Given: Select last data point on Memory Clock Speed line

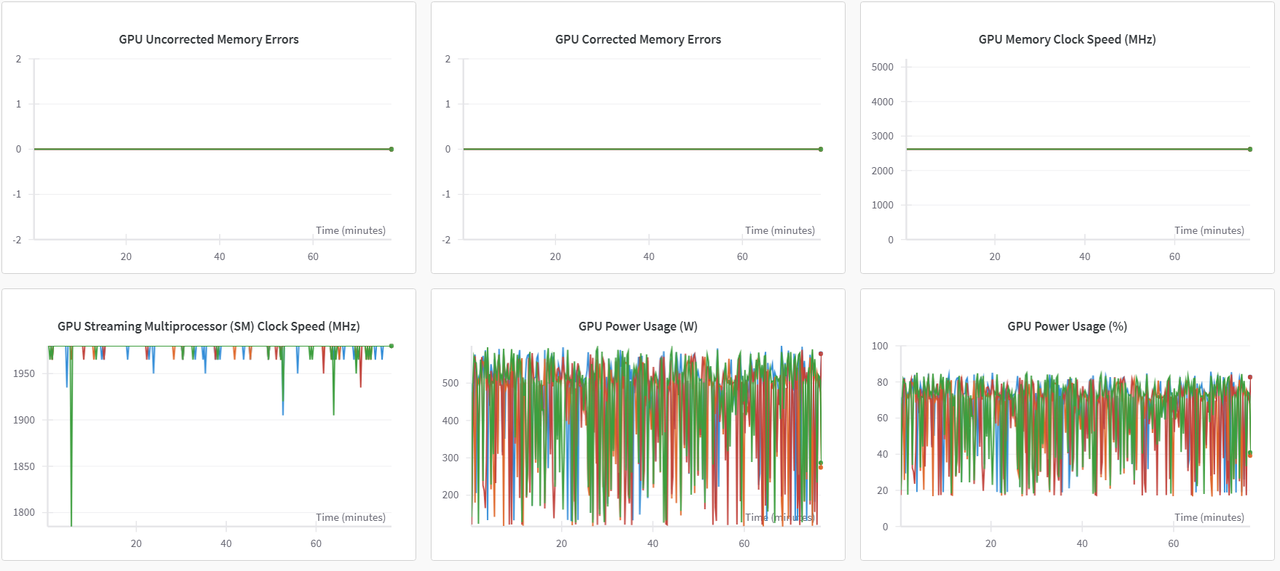Looking at the screenshot, I should point(1249,149).
